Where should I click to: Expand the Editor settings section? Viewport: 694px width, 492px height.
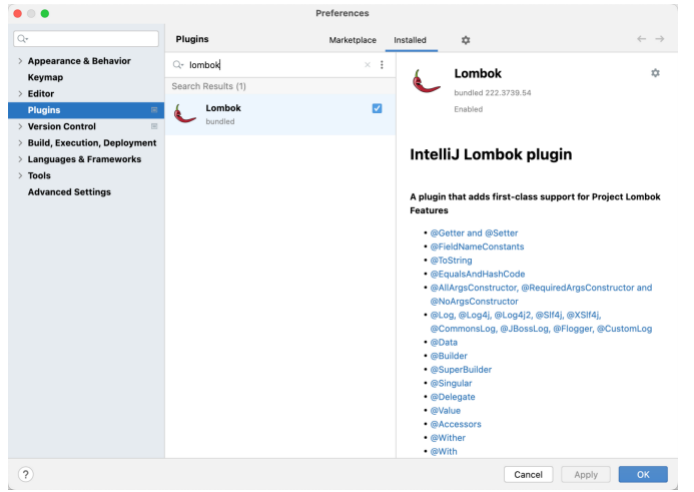(x=20, y=93)
